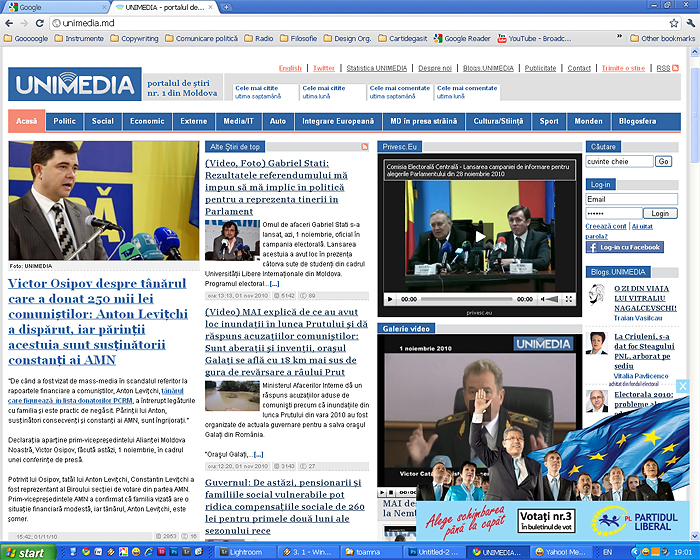Image resolution: width=700 pixels, height=560 pixels.
Task: Open the YouTube bookmark
Action: [534, 38]
